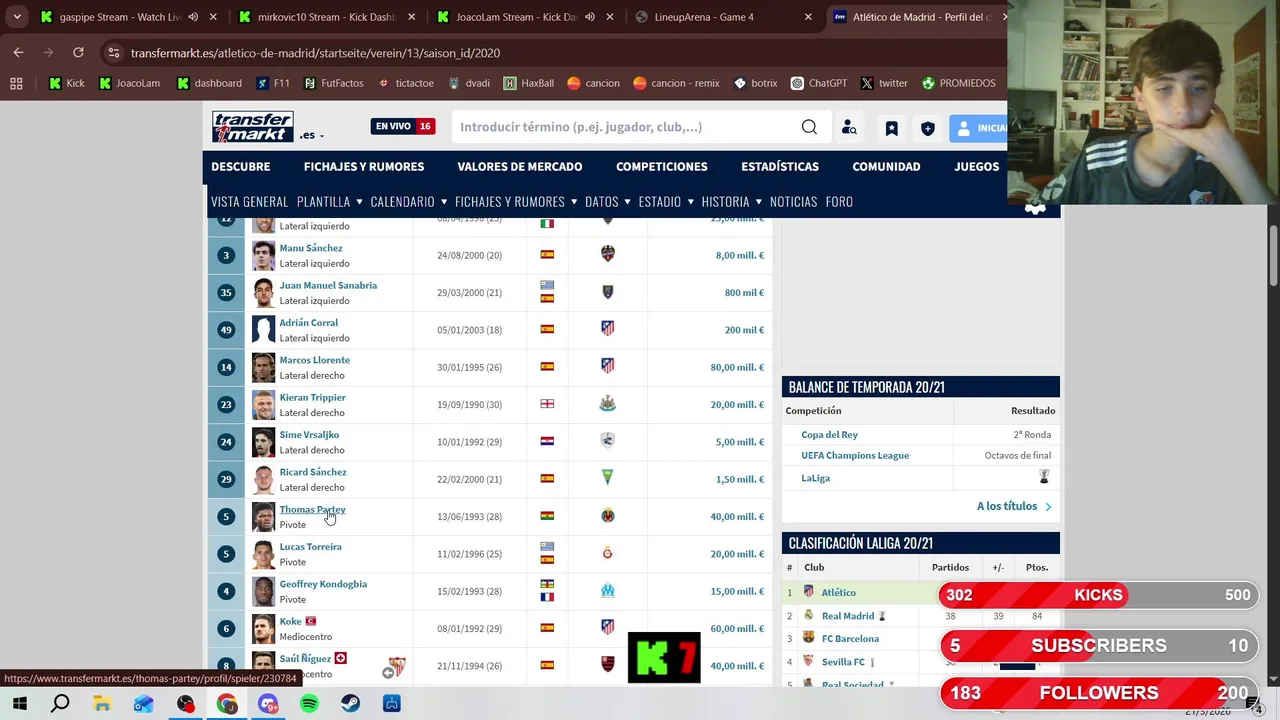Click the search magnifier icon
This screenshot has width=1280, height=720.
(x=809, y=127)
